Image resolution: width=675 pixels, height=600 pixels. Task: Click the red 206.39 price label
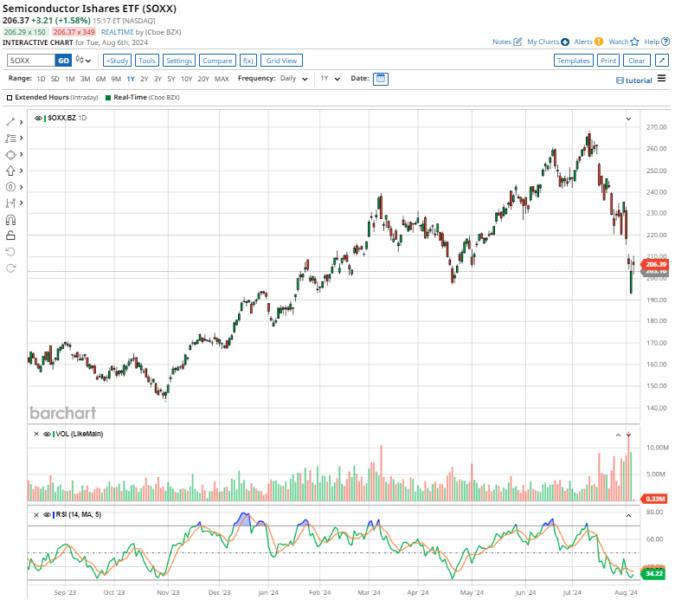pyautogui.click(x=655, y=264)
